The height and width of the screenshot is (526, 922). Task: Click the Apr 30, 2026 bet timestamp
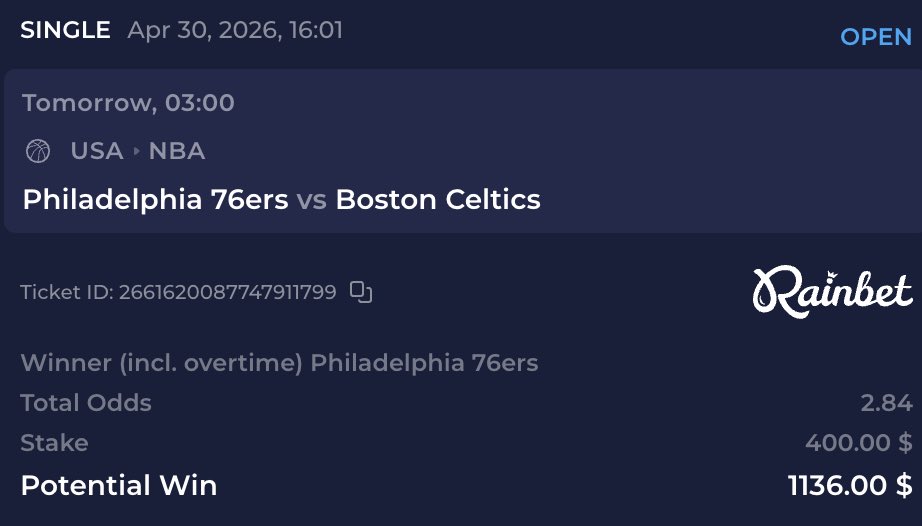point(235,31)
